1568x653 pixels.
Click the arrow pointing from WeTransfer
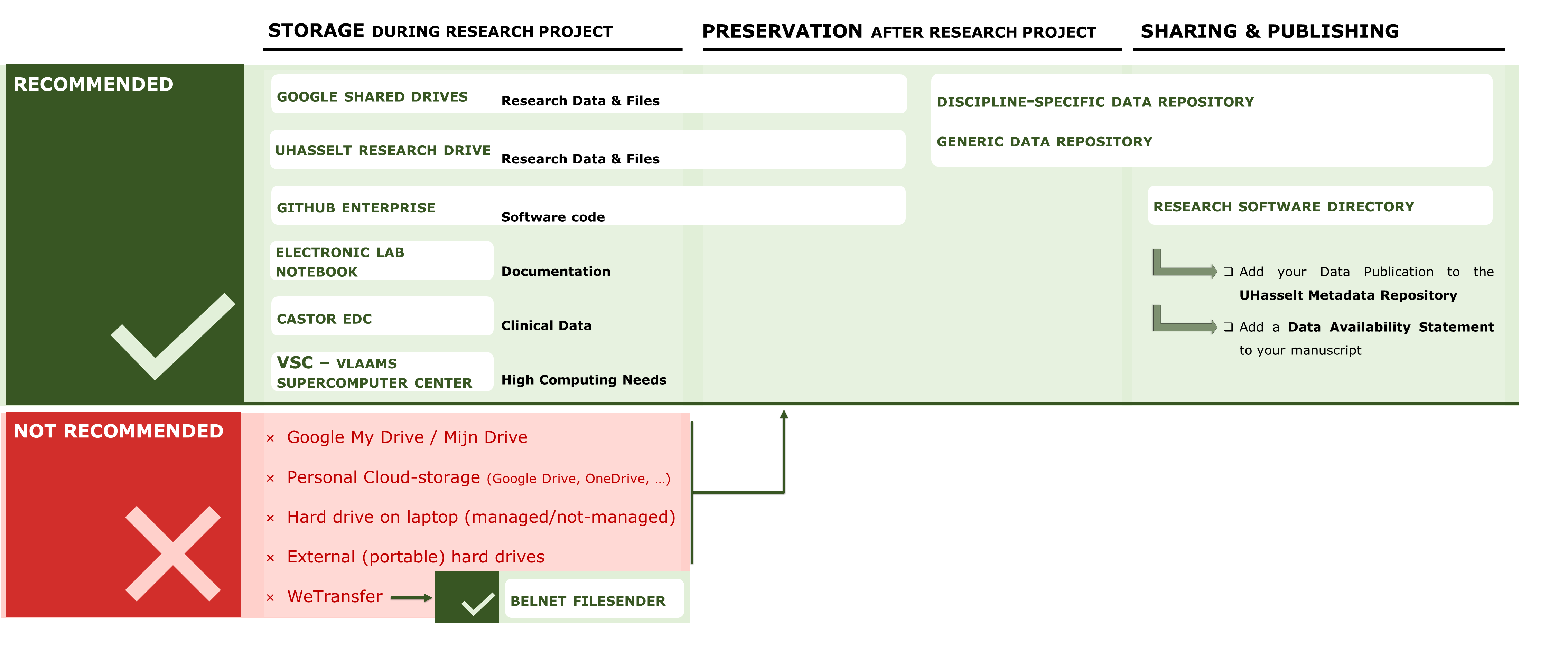(x=411, y=598)
